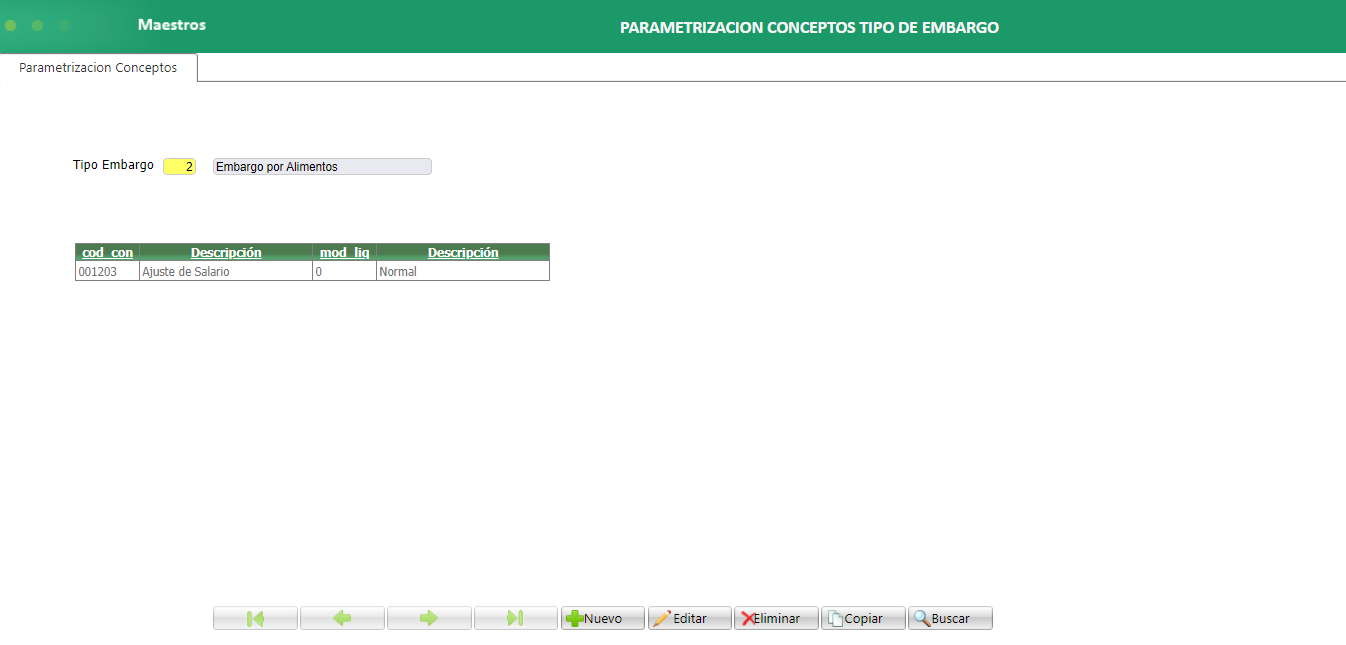Jump to the last record
The width and height of the screenshot is (1346, 645).
[x=516, y=618]
